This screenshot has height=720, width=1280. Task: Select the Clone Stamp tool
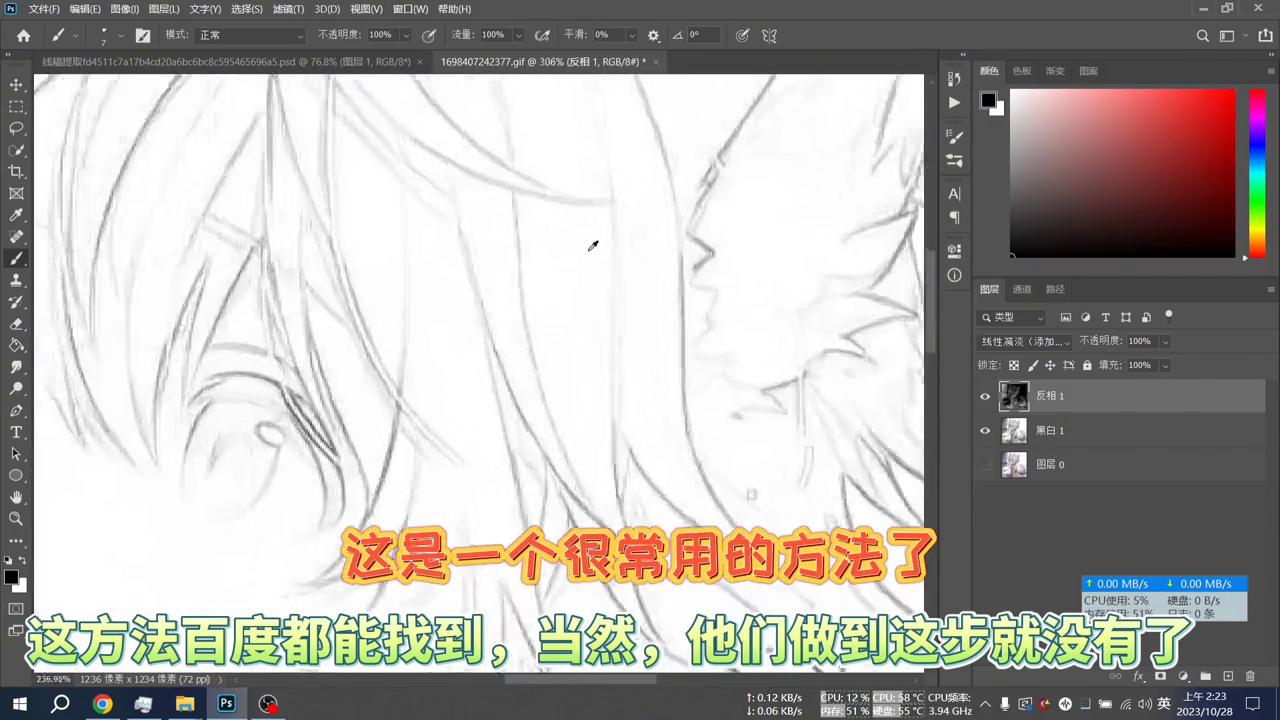point(16,281)
